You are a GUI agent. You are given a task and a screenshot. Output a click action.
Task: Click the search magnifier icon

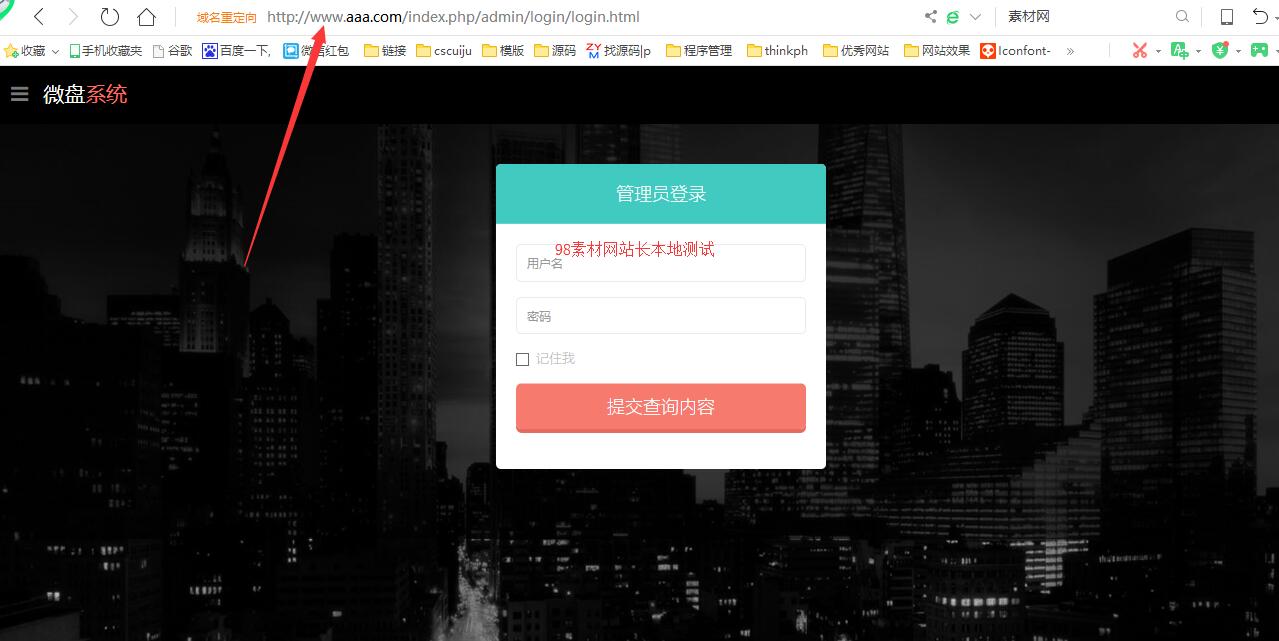point(1182,16)
